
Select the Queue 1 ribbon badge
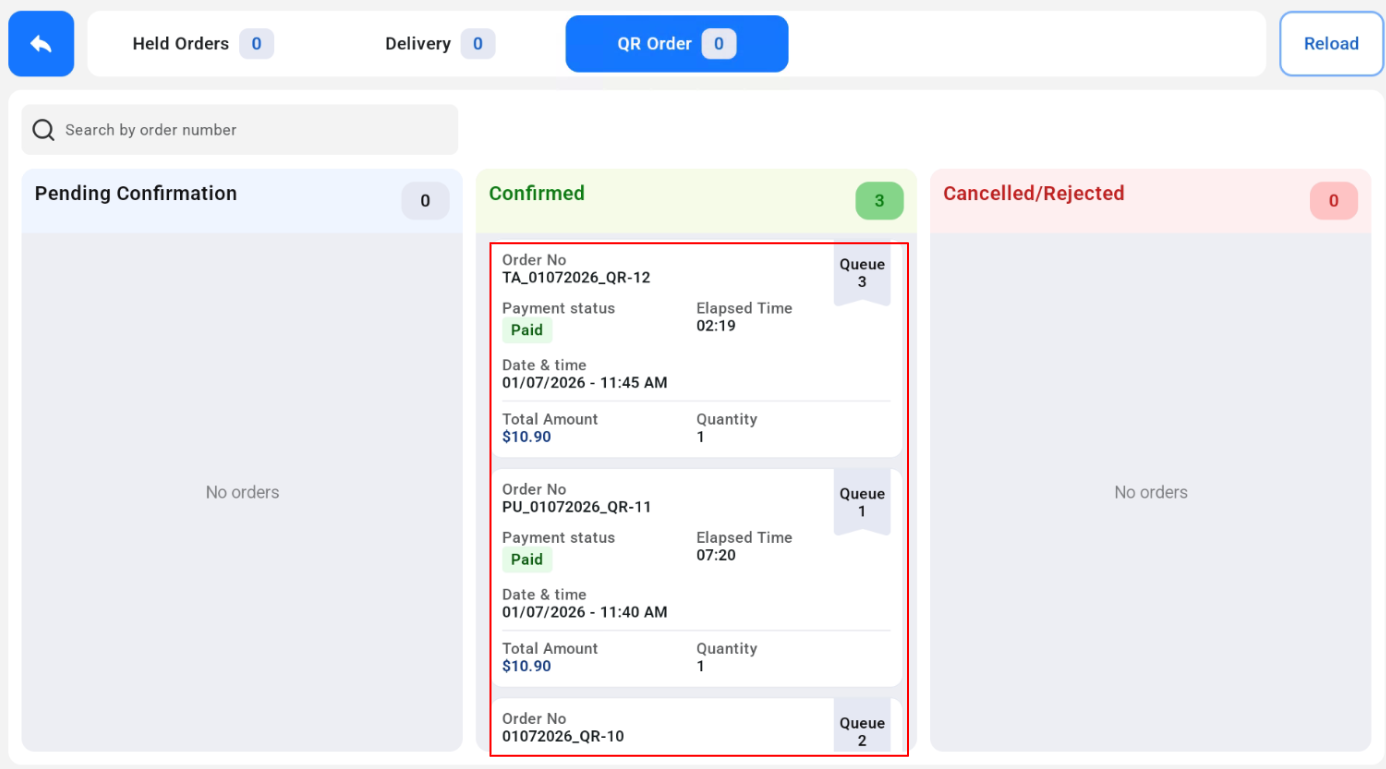pos(862,502)
